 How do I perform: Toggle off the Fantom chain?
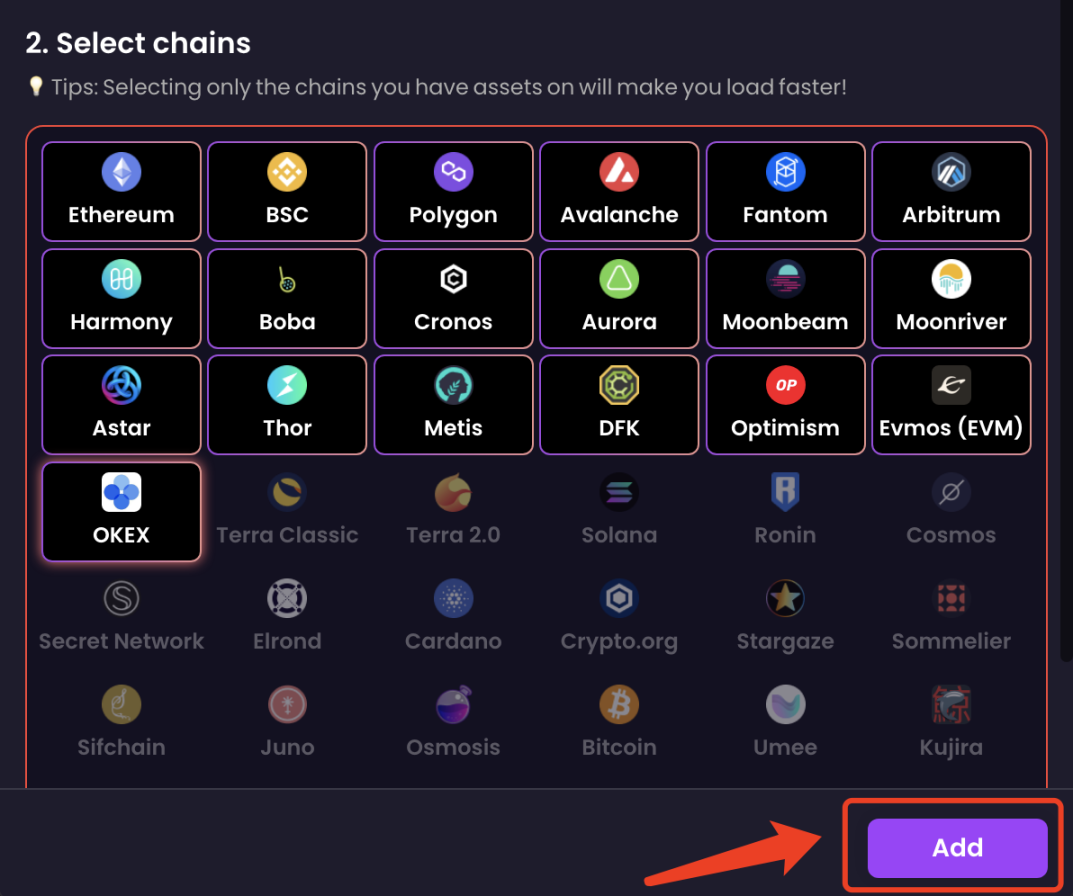(x=785, y=191)
